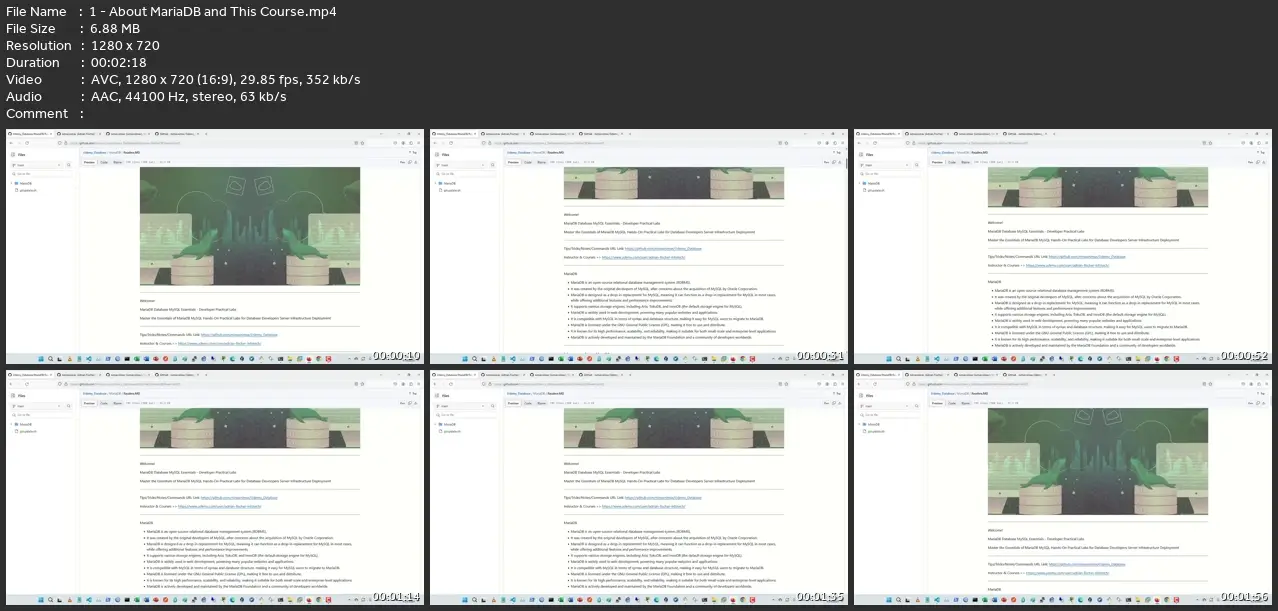Select the duration value 00:02:18
1278x611 pixels.
coord(119,63)
